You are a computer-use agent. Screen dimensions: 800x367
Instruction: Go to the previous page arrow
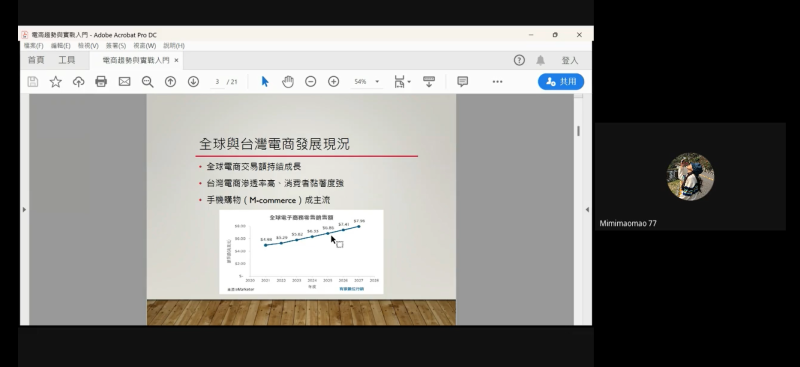(x=170, y=82)
